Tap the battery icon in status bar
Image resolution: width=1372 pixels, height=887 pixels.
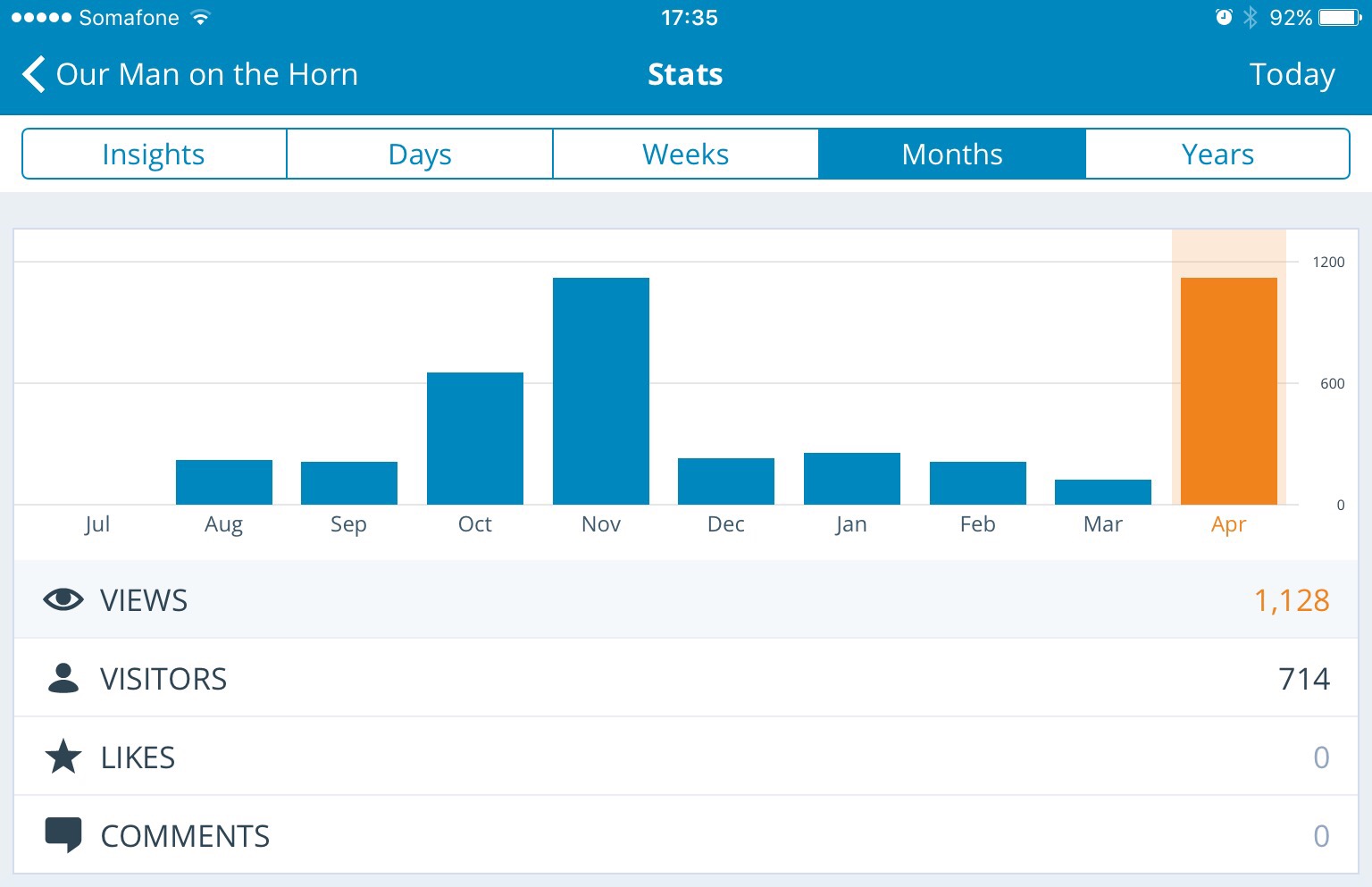1340,18
